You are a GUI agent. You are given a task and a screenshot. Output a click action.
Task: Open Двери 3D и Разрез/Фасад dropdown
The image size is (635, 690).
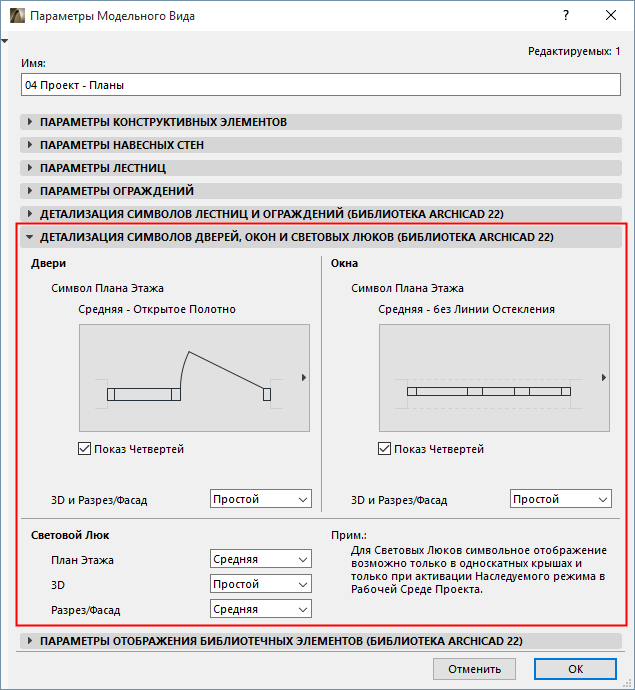tap(261, 499)
